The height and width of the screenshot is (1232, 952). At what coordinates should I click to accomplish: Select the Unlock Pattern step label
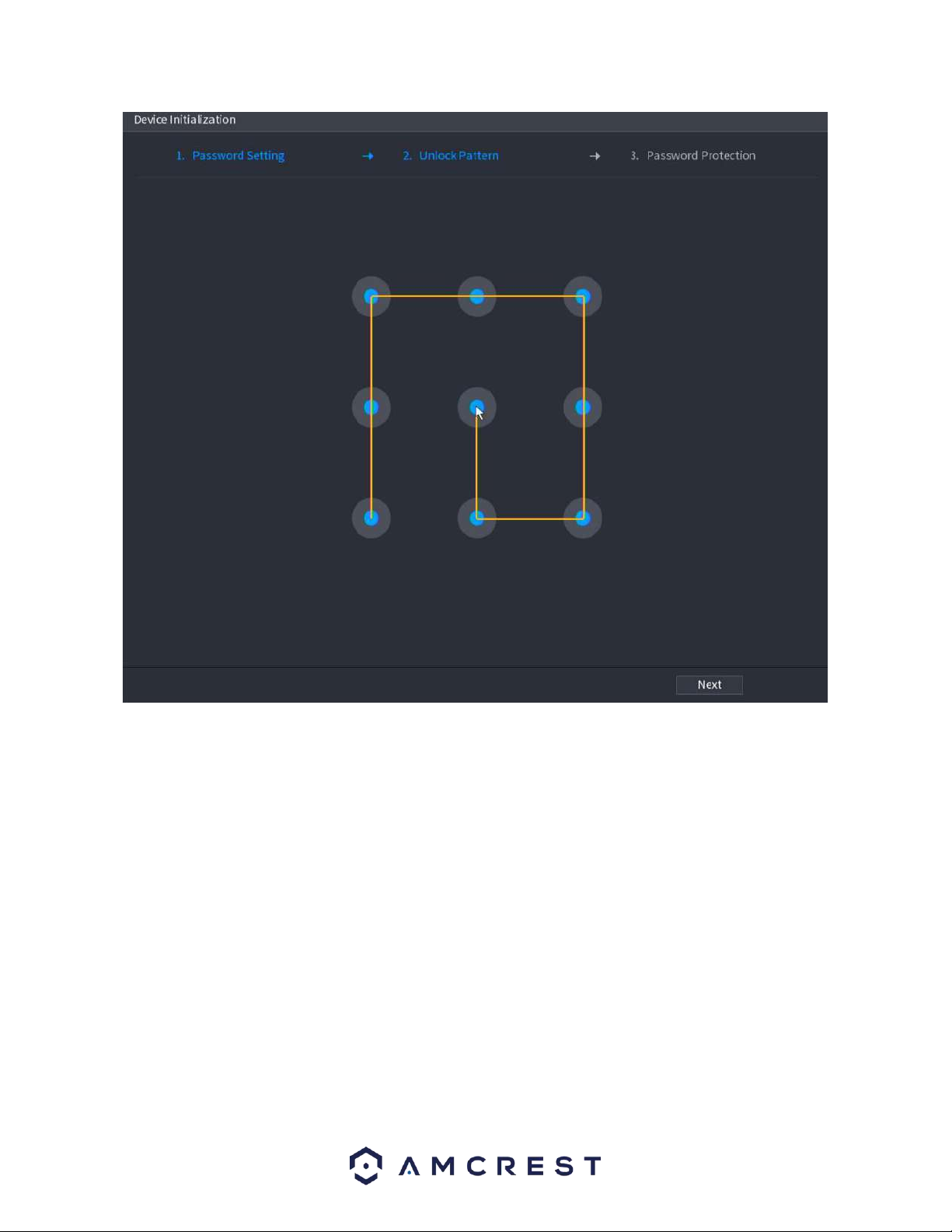(459, 155)
